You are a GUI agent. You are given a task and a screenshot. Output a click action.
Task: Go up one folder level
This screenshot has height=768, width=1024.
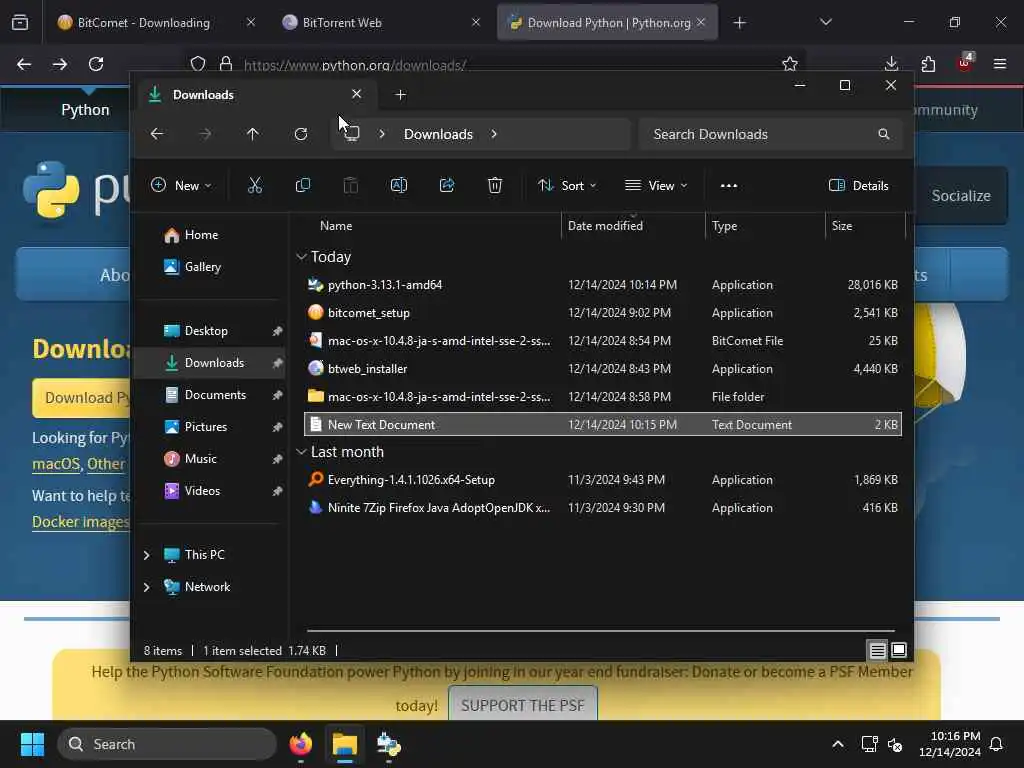253,134
